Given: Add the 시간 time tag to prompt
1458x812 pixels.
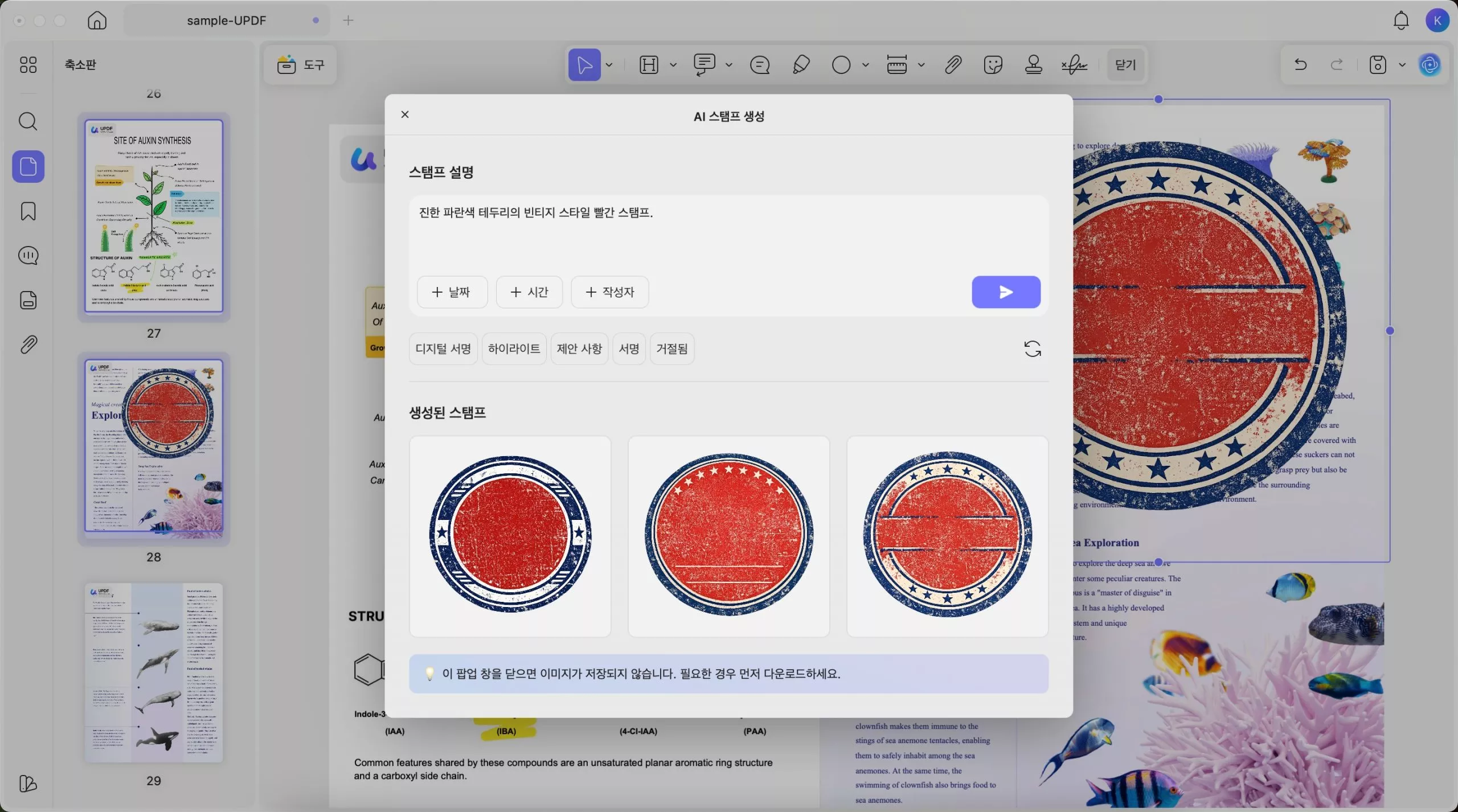Looking at the screenshot, I should click(x=529, y=292).
